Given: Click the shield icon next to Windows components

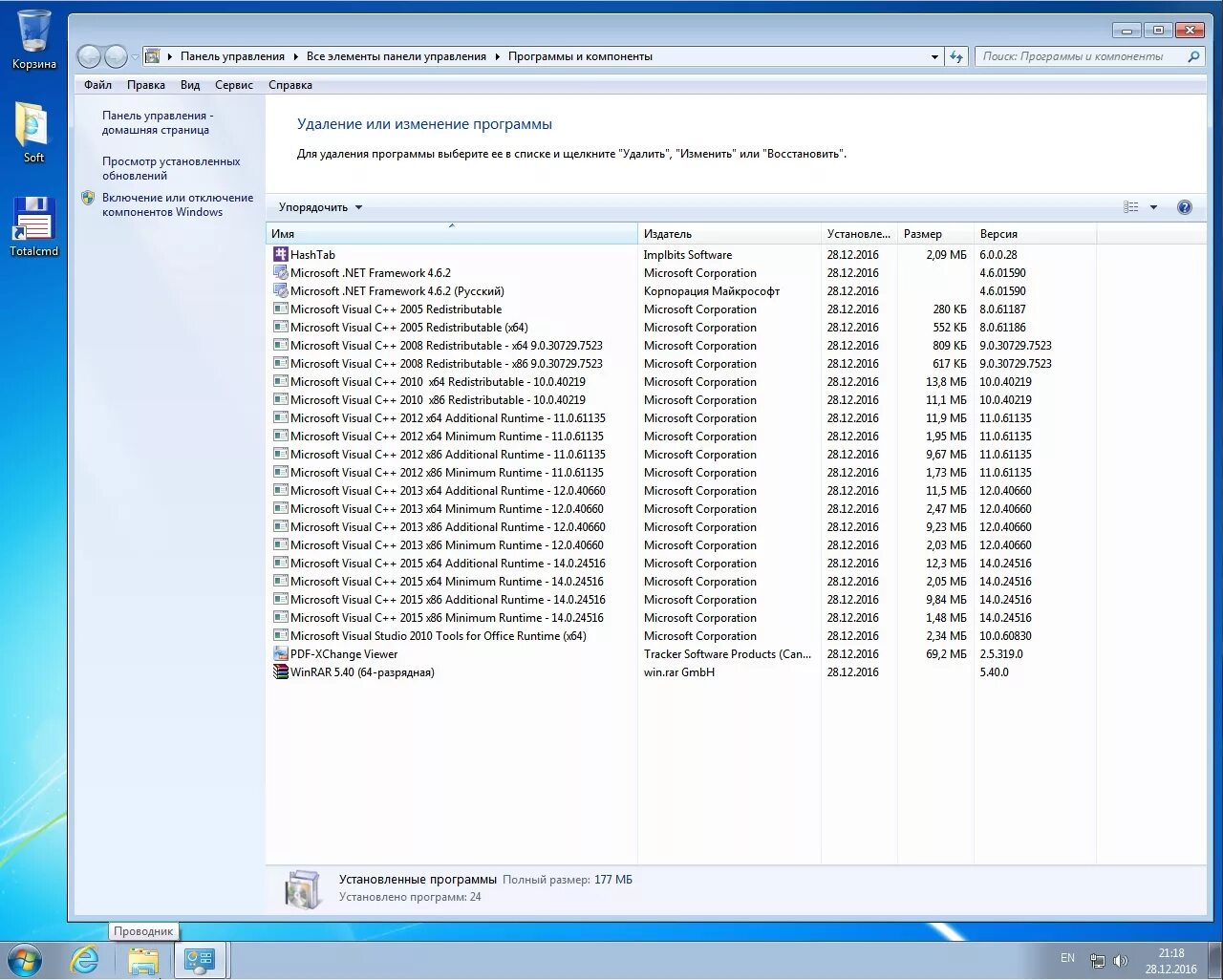Looking at the screenshot, I should 88,198.
